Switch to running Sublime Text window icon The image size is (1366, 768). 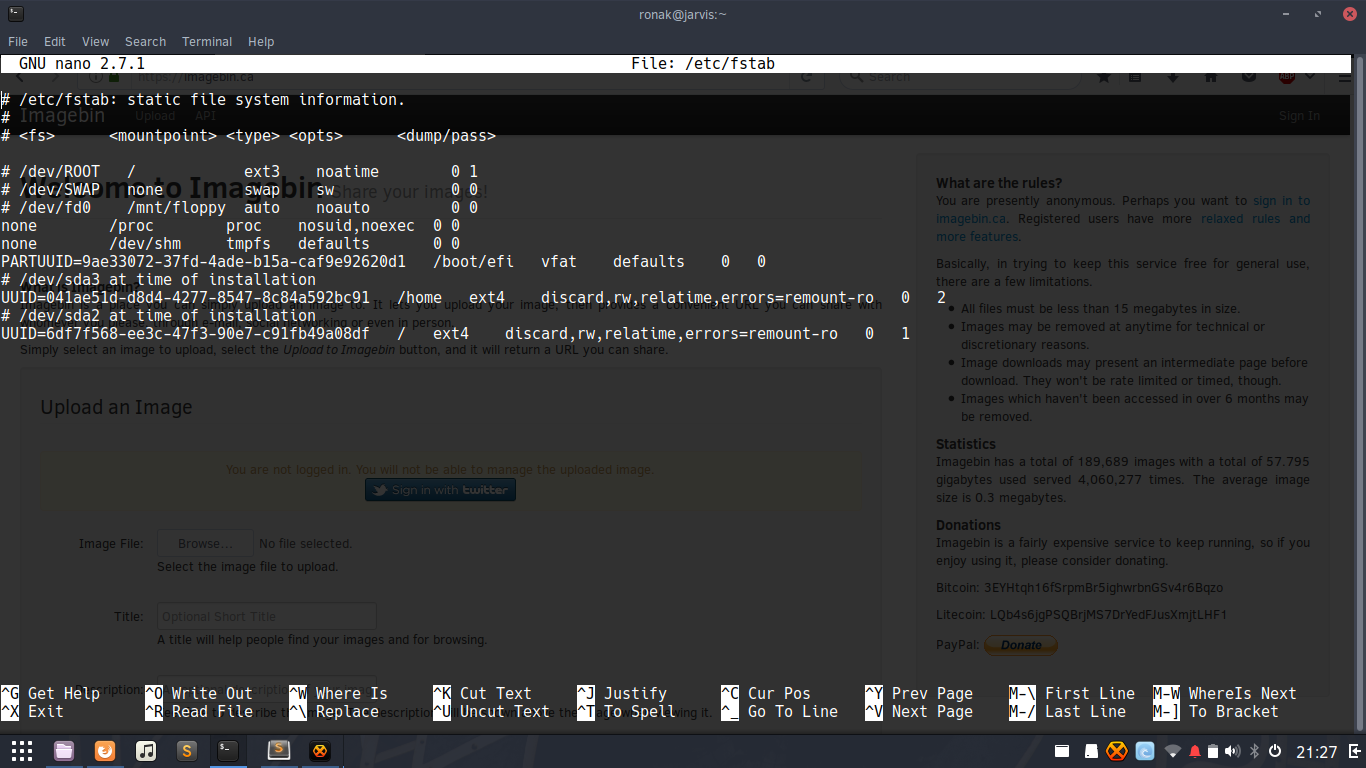click(278, 749)
